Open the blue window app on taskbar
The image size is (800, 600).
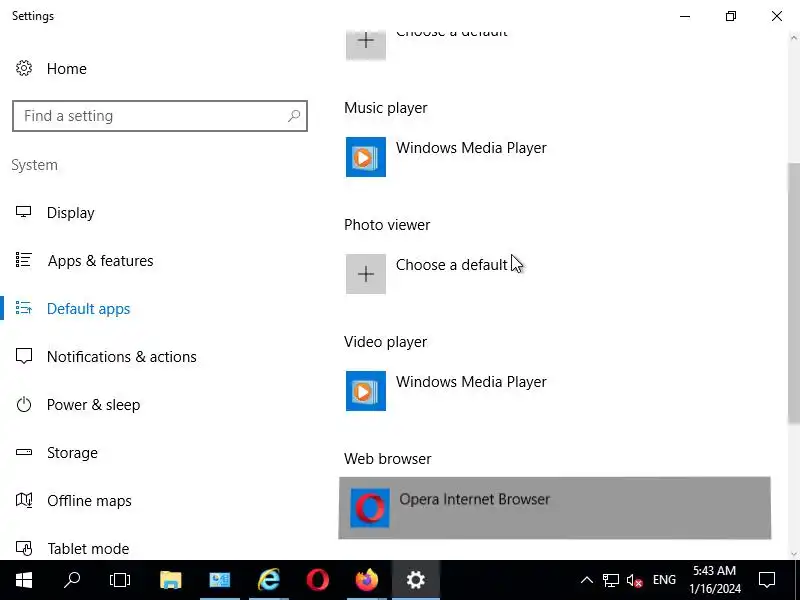tap(220, 580)
